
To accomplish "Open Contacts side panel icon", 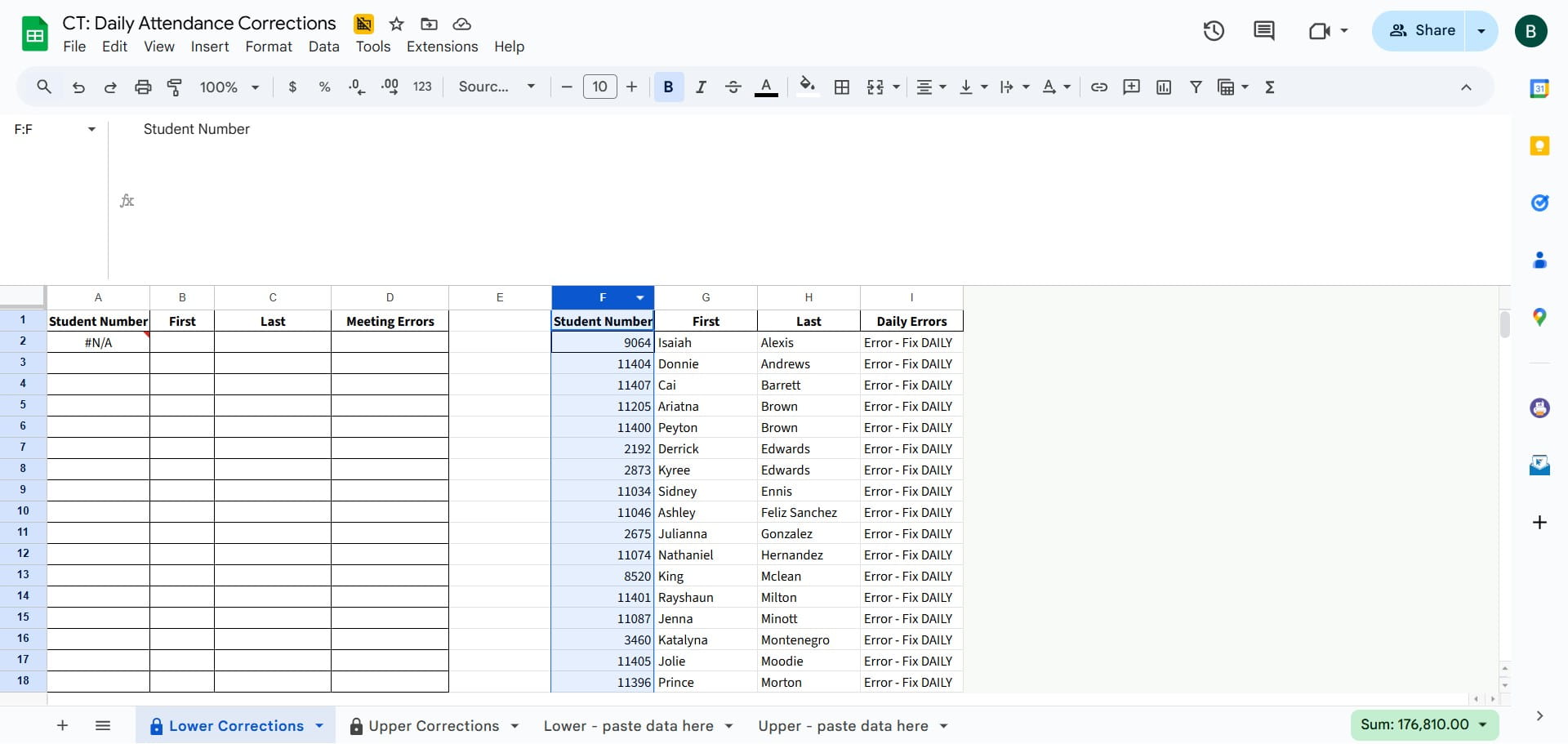I will point(1539,260).
